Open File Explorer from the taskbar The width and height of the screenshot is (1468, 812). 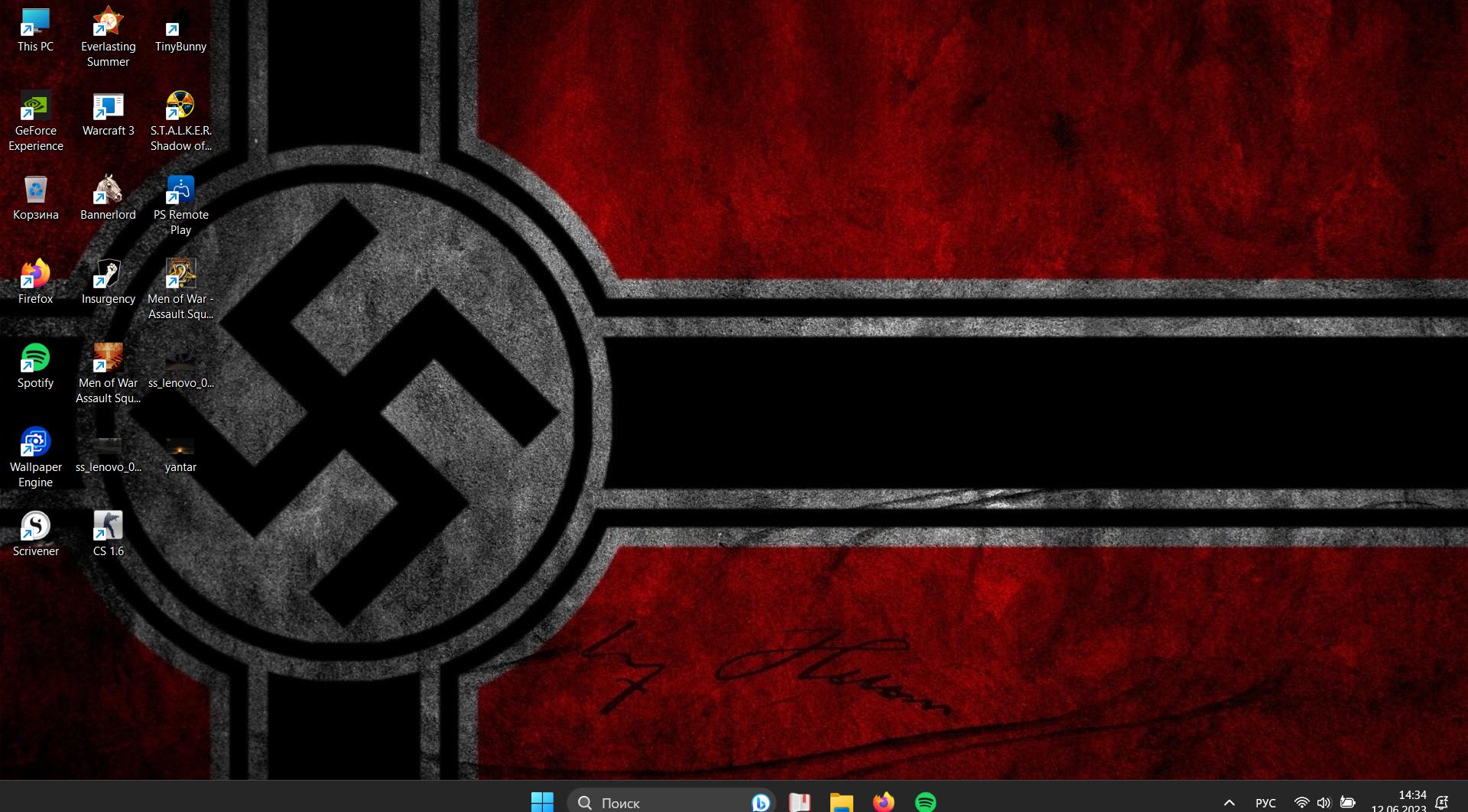click(x=841, y=802)
